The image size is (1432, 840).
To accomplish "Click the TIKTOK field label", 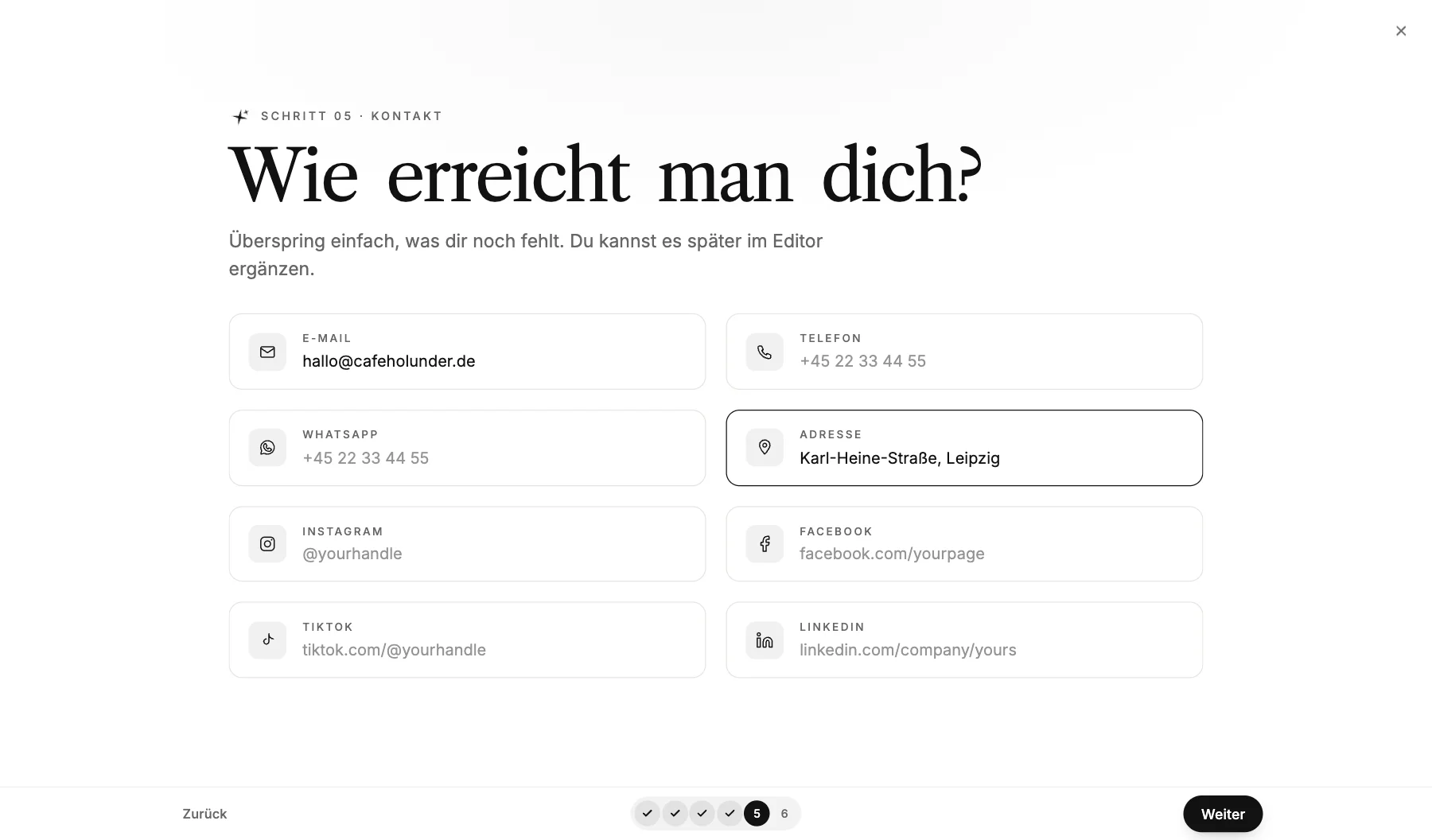I will coord(328,627).
